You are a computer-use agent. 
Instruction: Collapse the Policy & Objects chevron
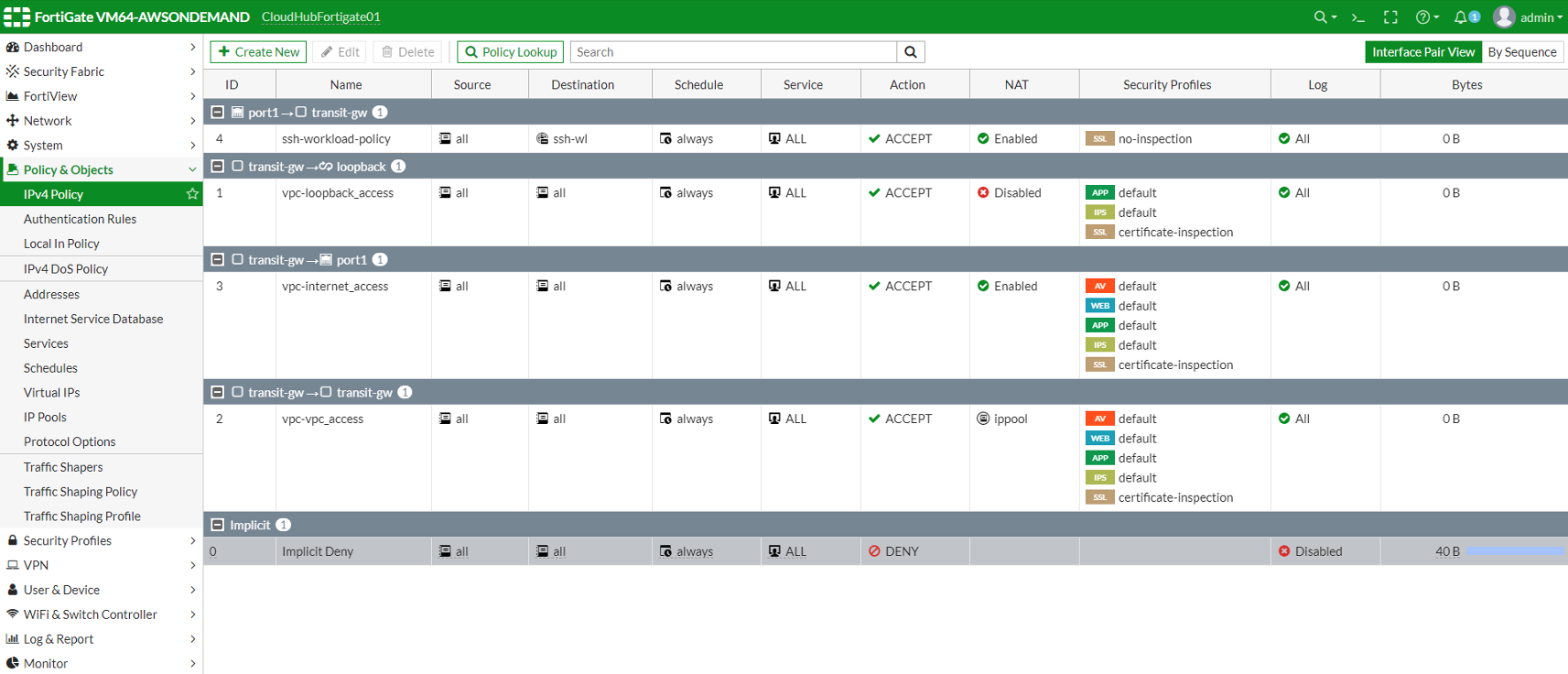tap(192, 169)
